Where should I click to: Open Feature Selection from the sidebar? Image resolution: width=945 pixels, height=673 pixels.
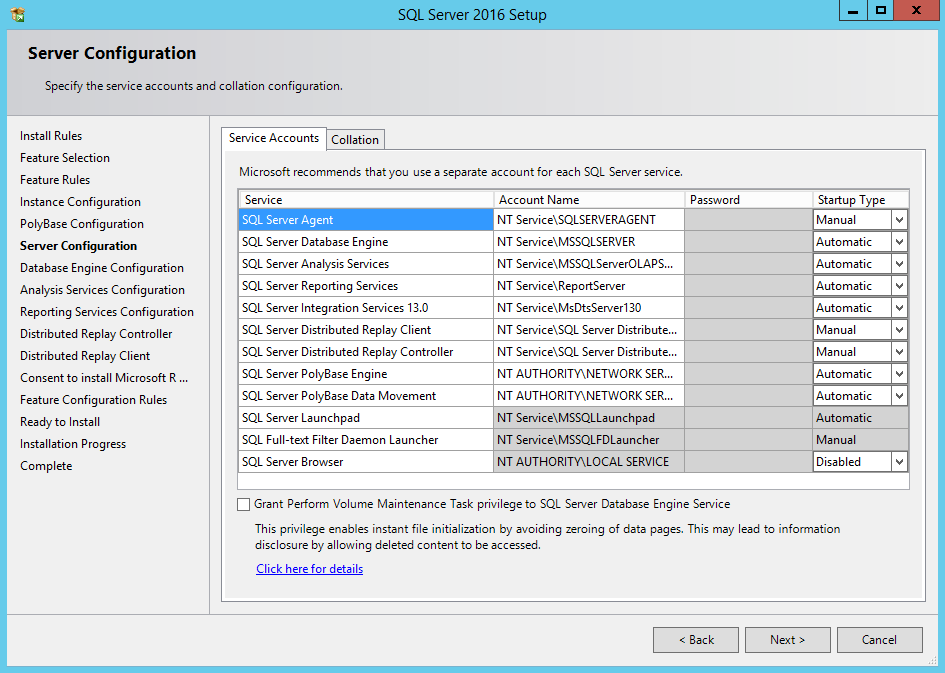click(64, 157)
